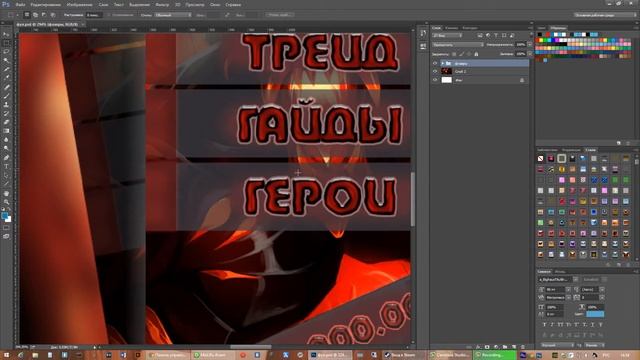Select the Crop tool
Viewport: 640px width, 360px height.
click(x=6, y=69)
